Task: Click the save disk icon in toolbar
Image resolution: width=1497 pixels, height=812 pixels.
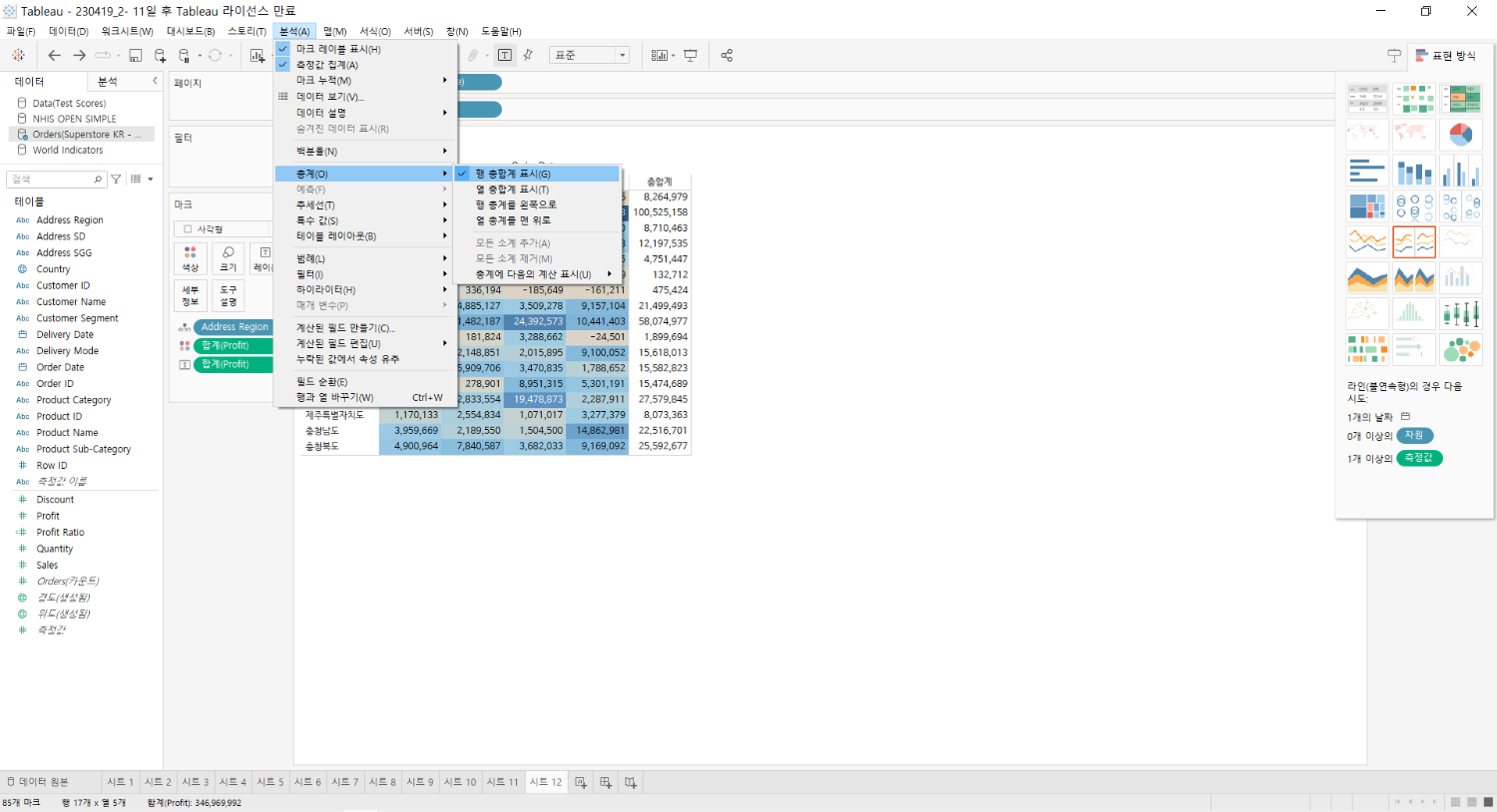Action: tap(135, 56)
